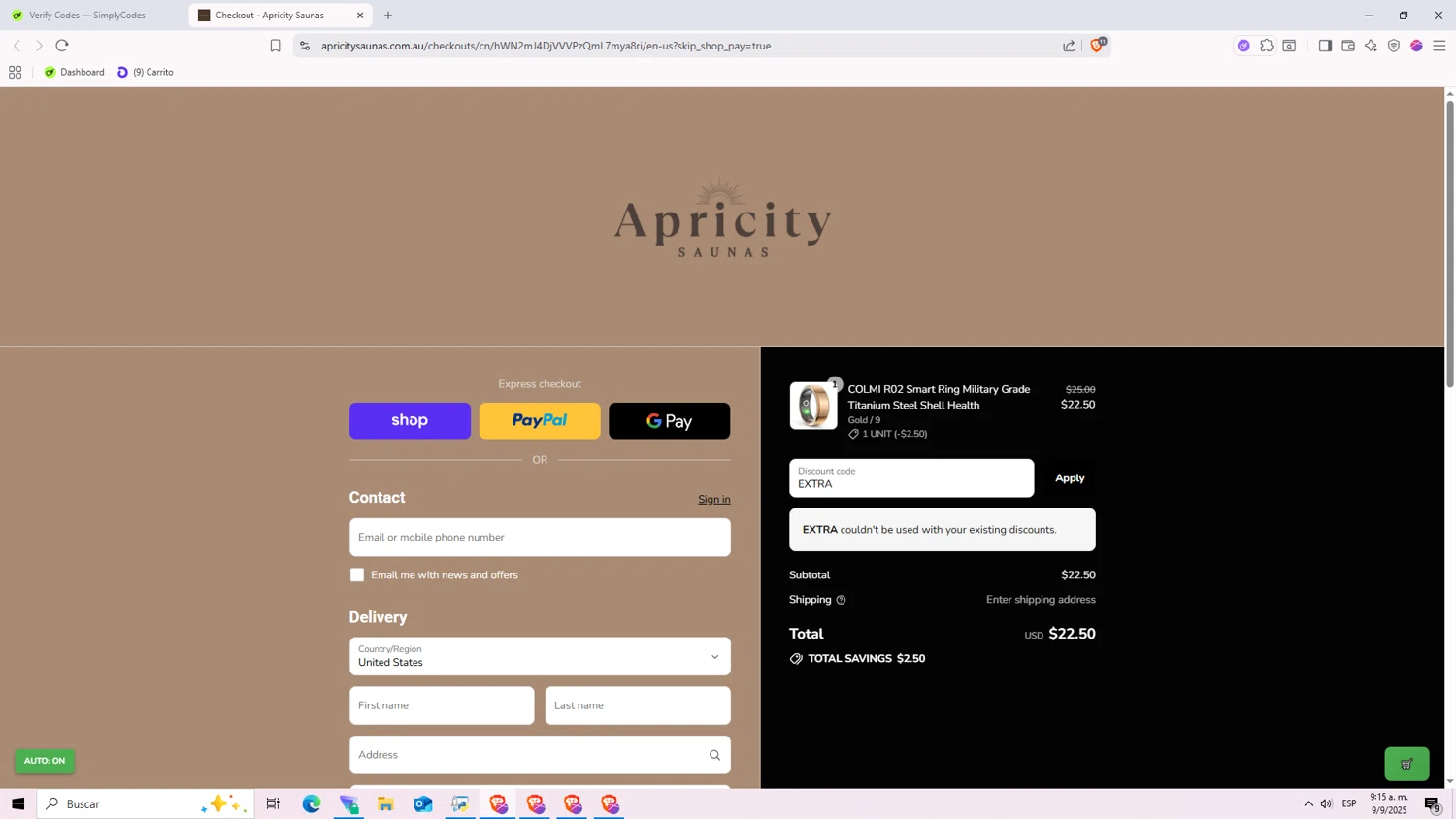
Task: Launch Microsoft Edge from taskbar
Action: point(312,803)
